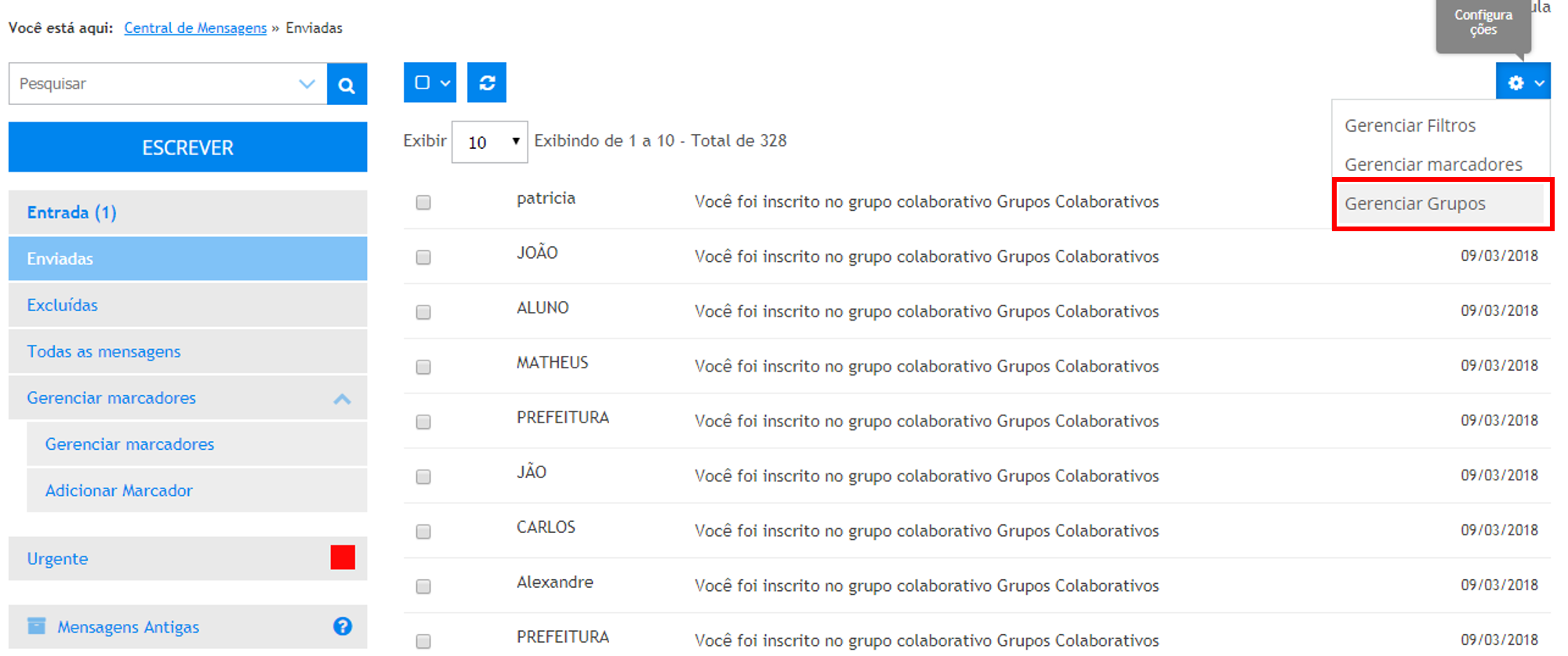This screenshot has height=656, width=1568.
Task: Select the checkbox for patricia's message
Action: point(423,203)
